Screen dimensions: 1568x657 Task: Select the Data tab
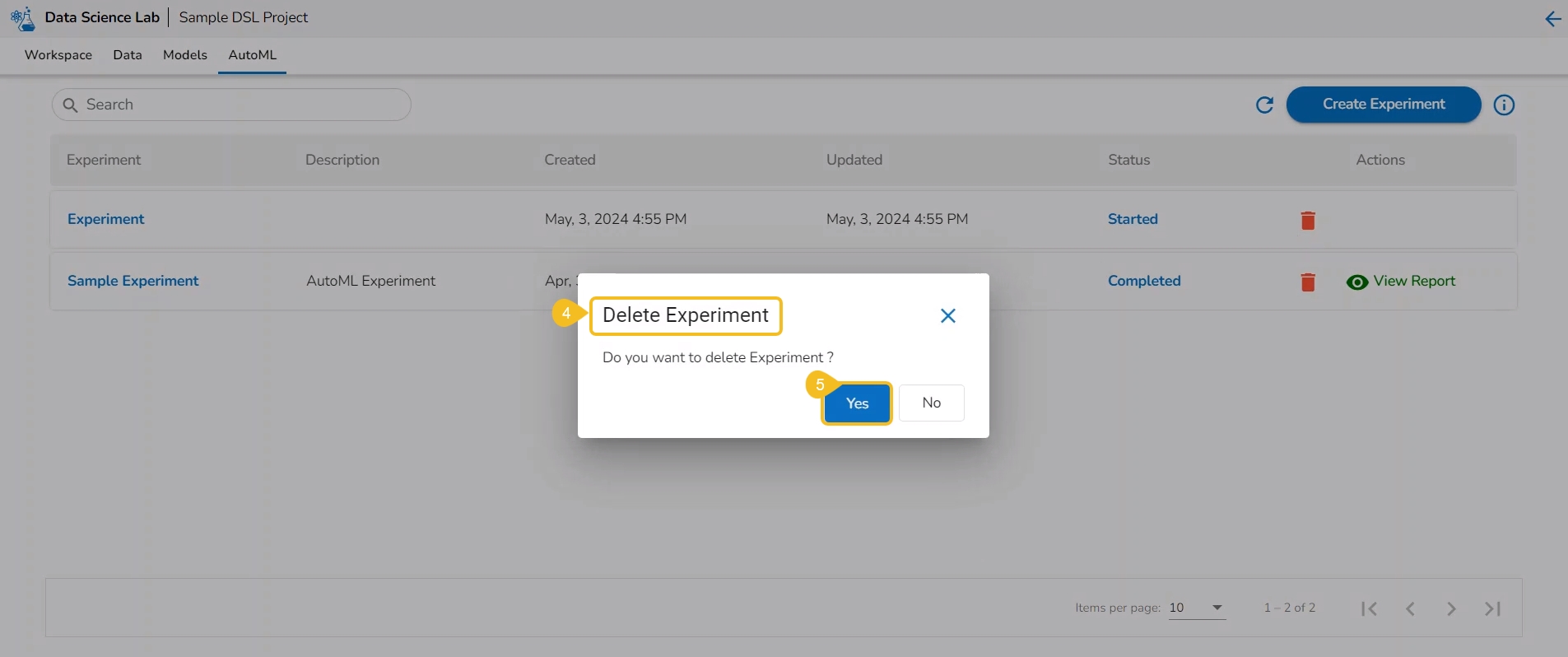coord(128,55)
